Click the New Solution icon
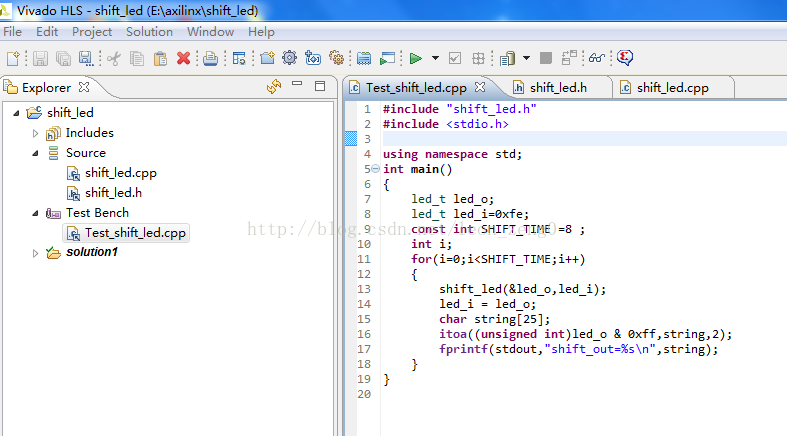The image size is (787, 436). [x=313, y=58]
